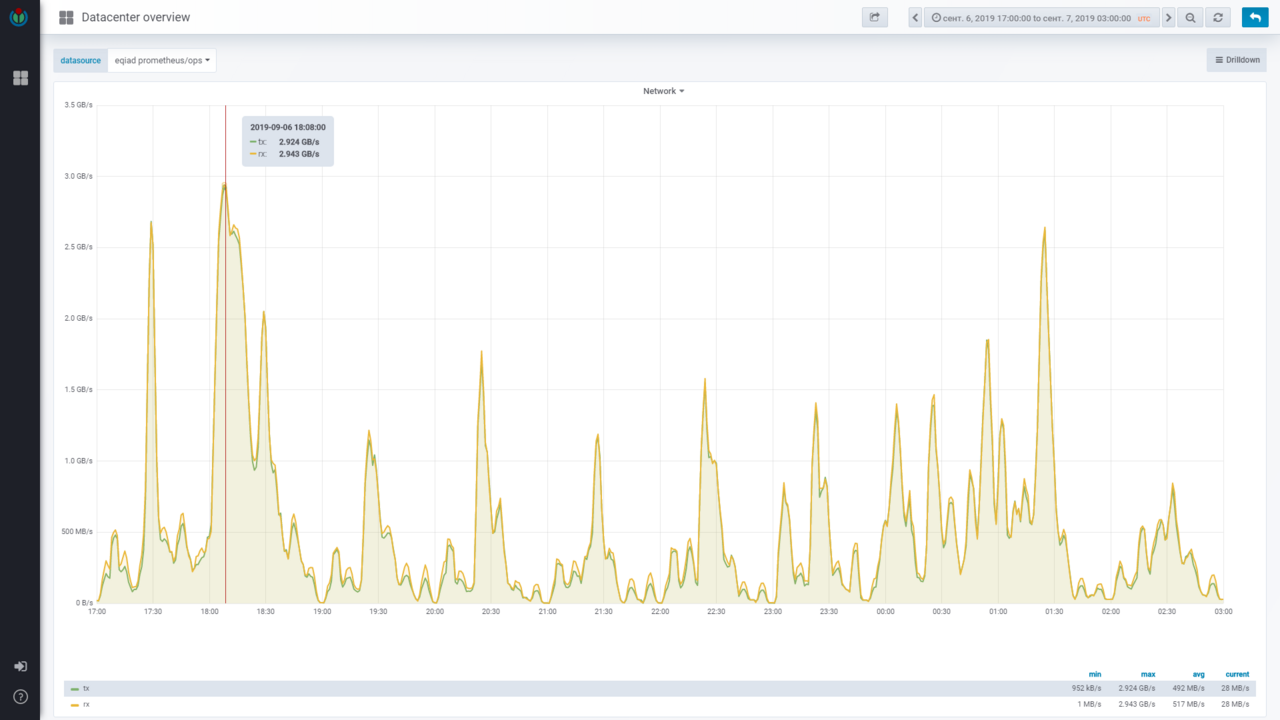Toggle the rx series in legend

86,704
